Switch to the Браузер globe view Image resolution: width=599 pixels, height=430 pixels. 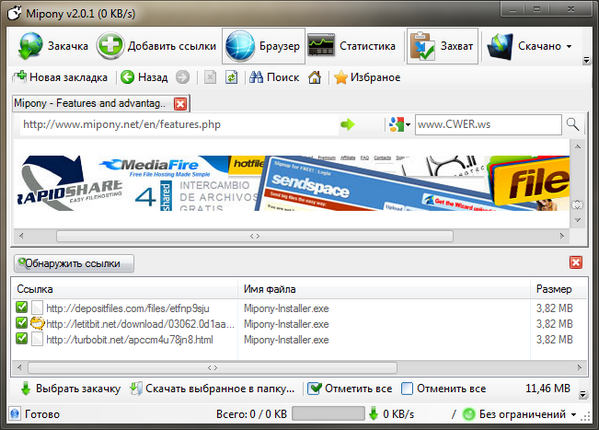click(264, 46)
